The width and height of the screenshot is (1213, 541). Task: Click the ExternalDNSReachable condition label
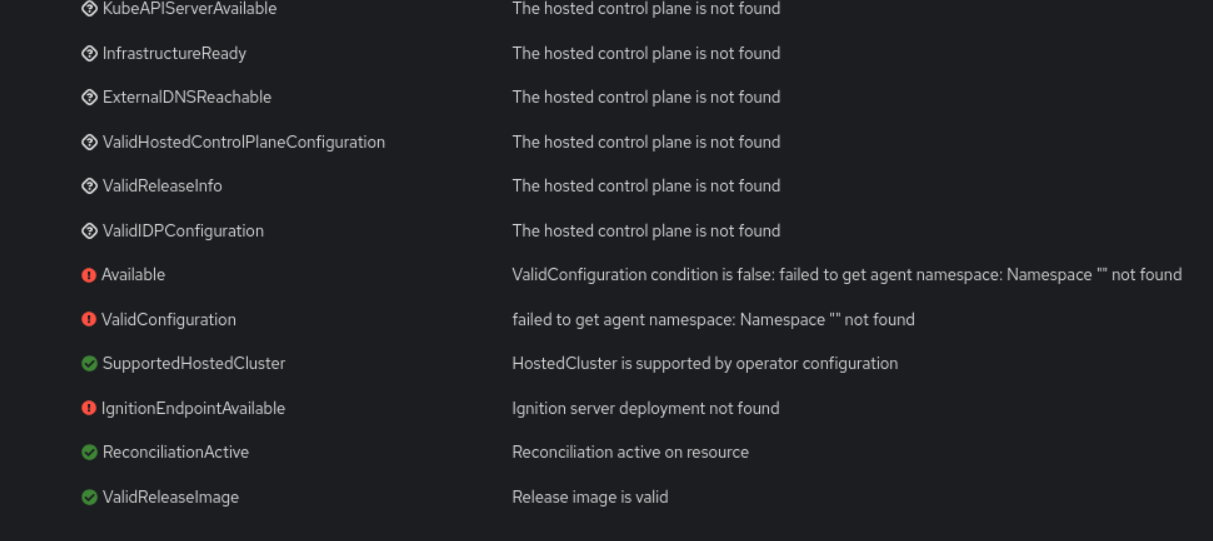point(186,97)
